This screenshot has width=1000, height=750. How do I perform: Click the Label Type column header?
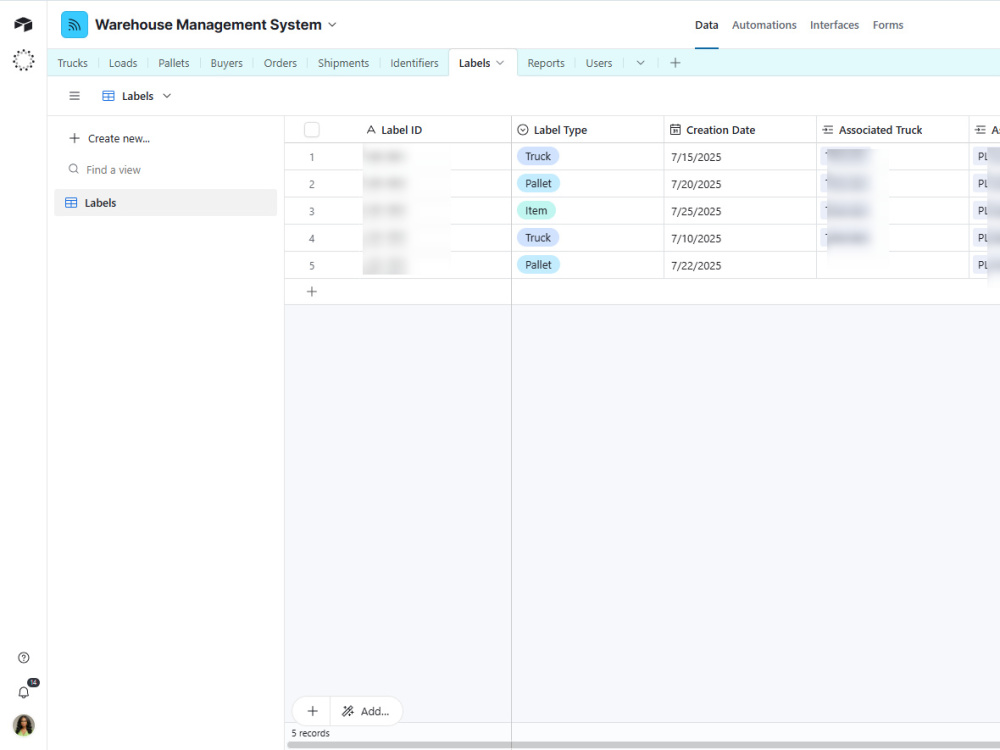coord(587,130)
